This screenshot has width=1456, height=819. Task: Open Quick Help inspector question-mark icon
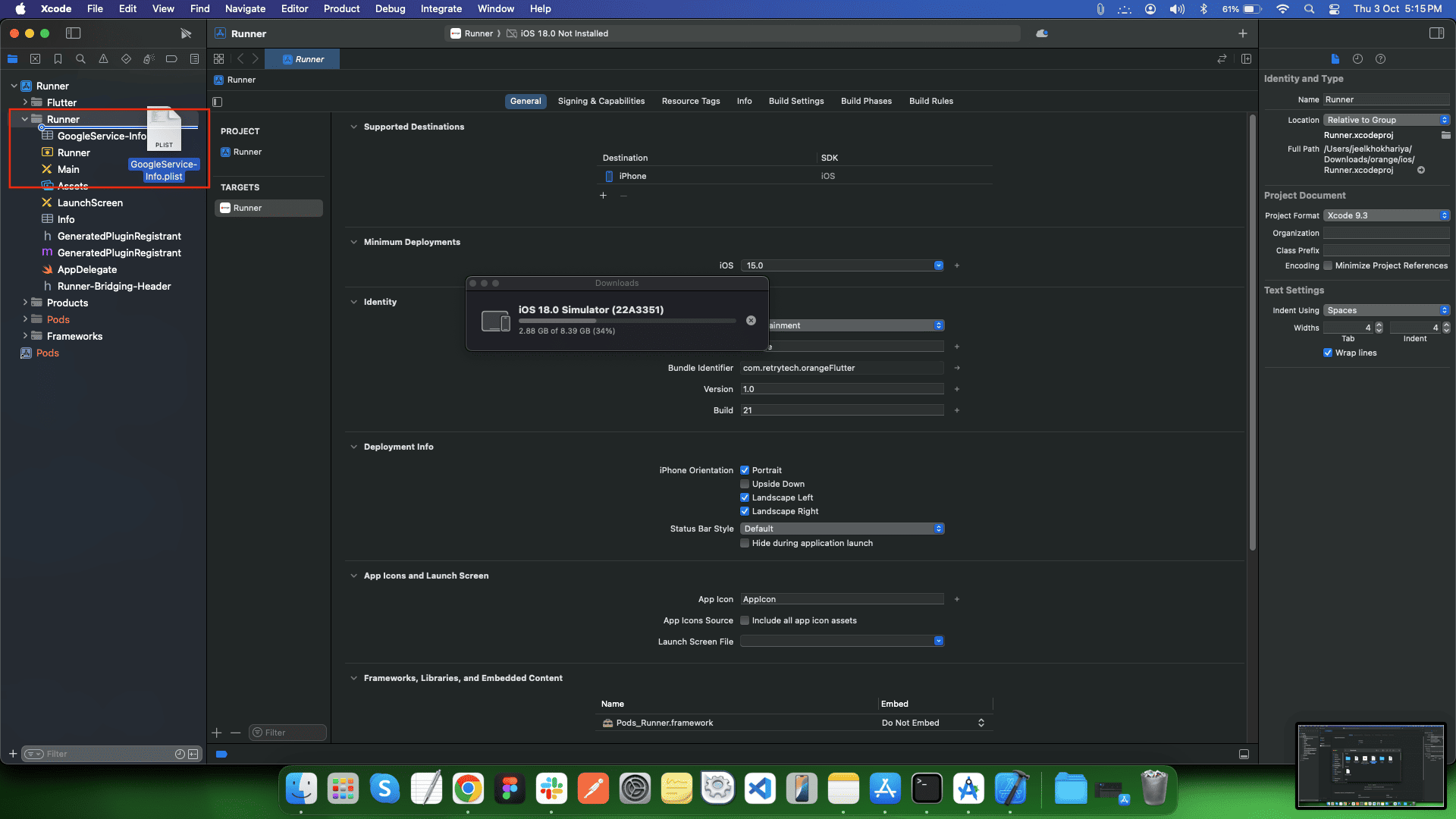[1380, 59]
